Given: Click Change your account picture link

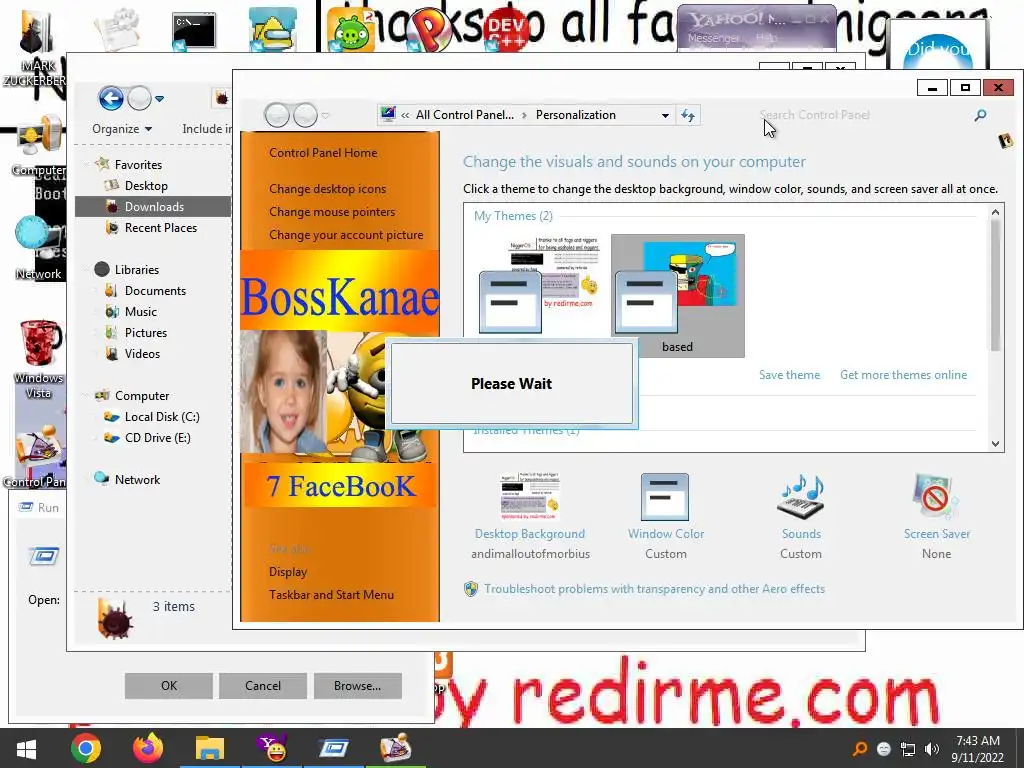Looking at the screenshot, I should pos(346,234).
